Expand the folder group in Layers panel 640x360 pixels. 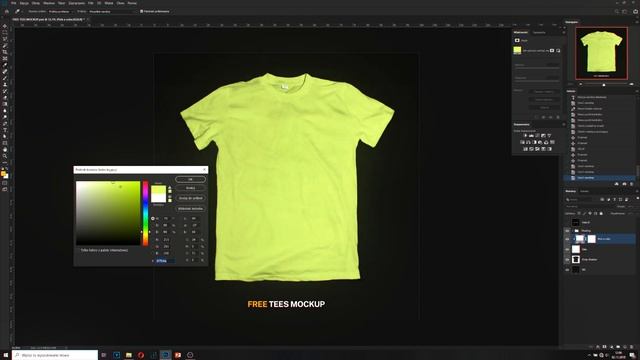pyautogui.click(x=573, y=231)
